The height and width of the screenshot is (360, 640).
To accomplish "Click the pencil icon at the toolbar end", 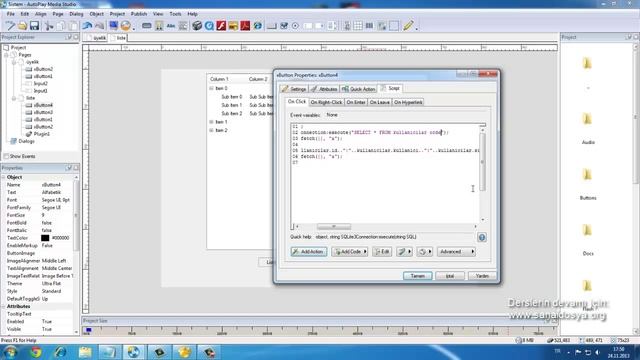I will [408, 26].
